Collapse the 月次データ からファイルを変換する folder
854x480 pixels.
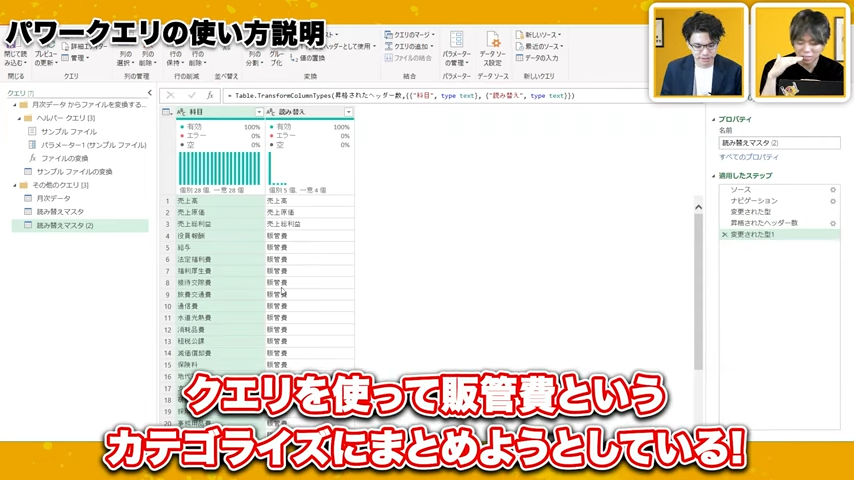15,105
